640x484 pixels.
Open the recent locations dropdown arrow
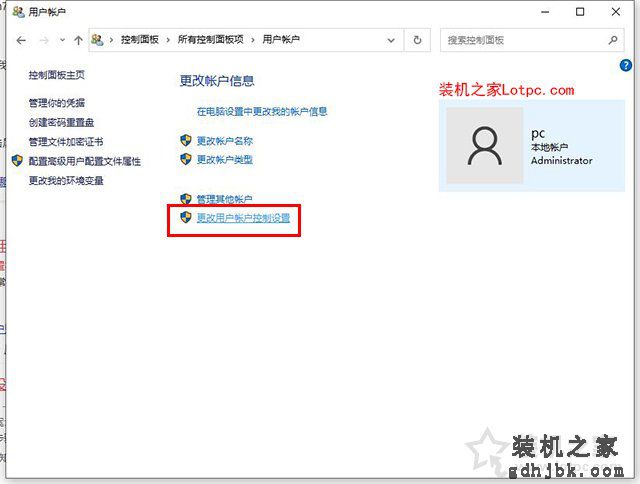pos(62,40)
